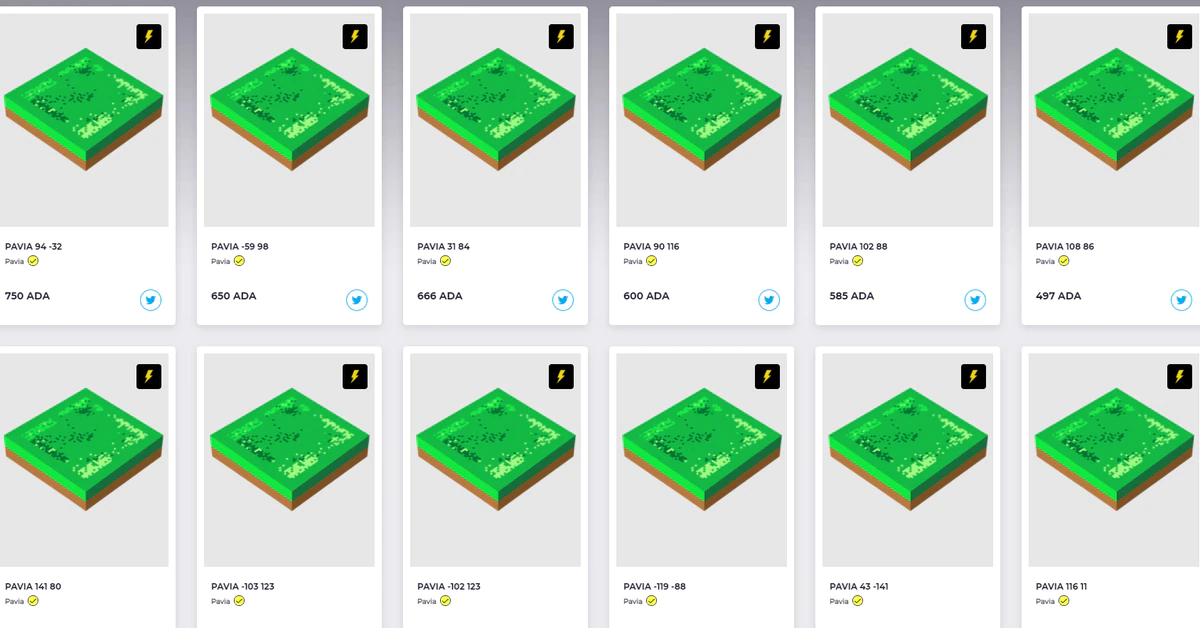This screenshot has width=1200, height=628.
Task: Click Pavia collection link under PAVIA 102 88
Action: 839,262
